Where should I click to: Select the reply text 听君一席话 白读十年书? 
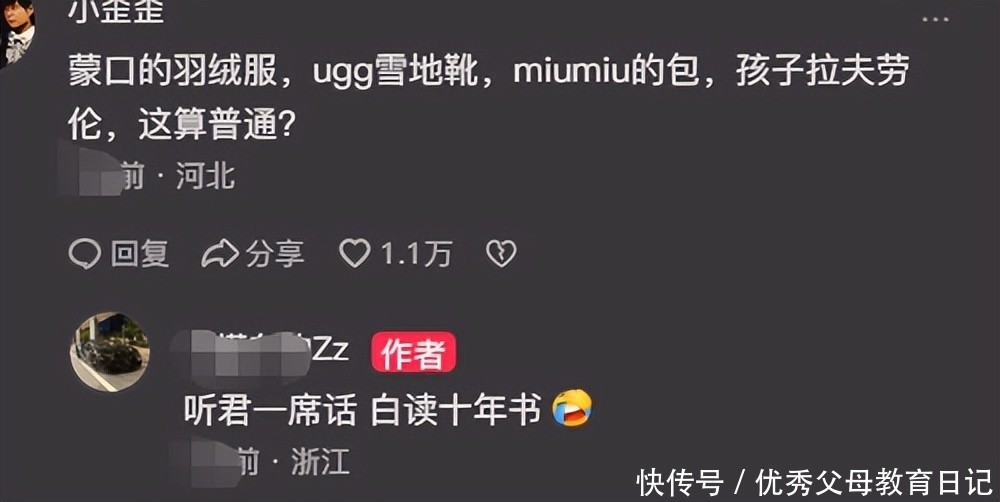tap(363, 409)
